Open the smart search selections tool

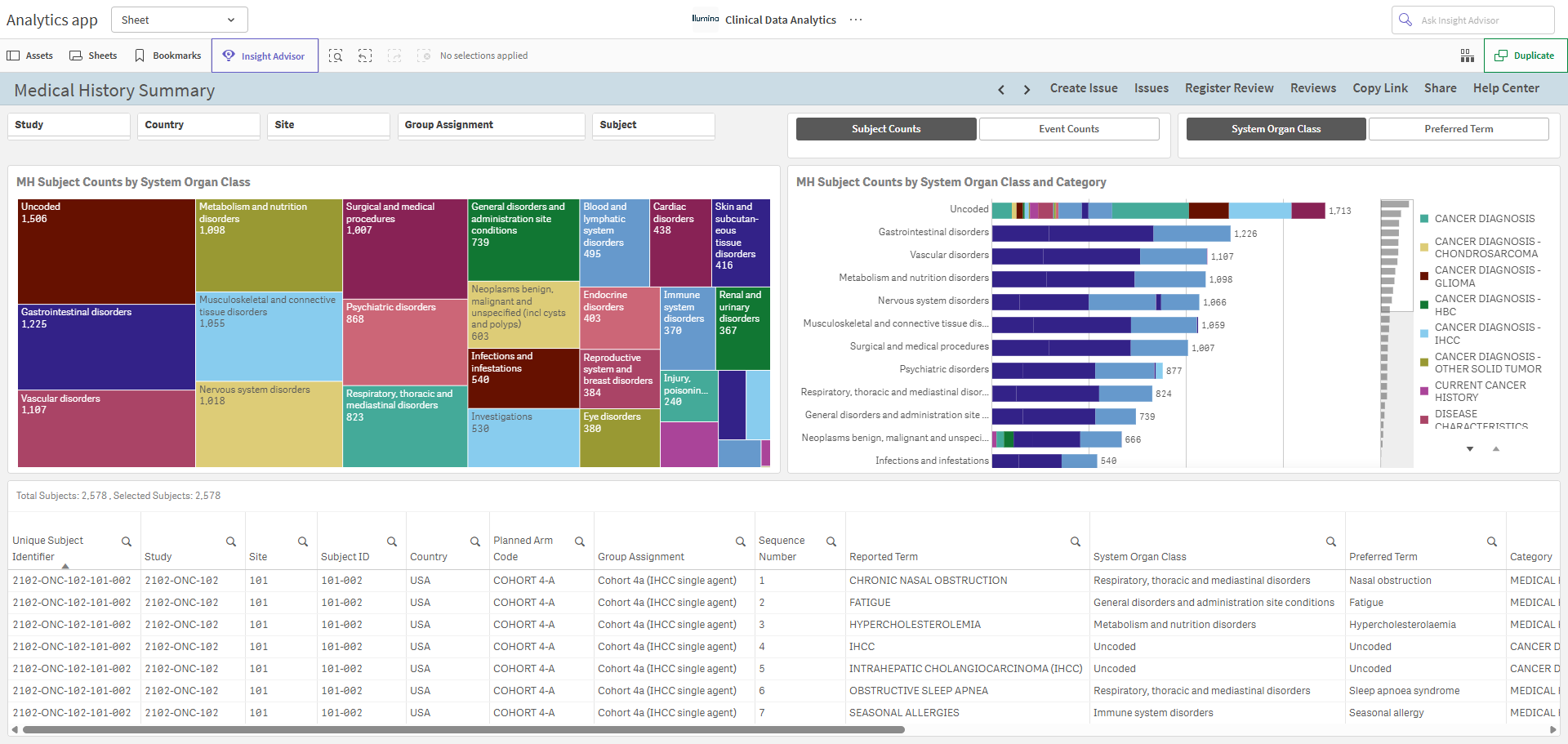click(x=336, y=56)
